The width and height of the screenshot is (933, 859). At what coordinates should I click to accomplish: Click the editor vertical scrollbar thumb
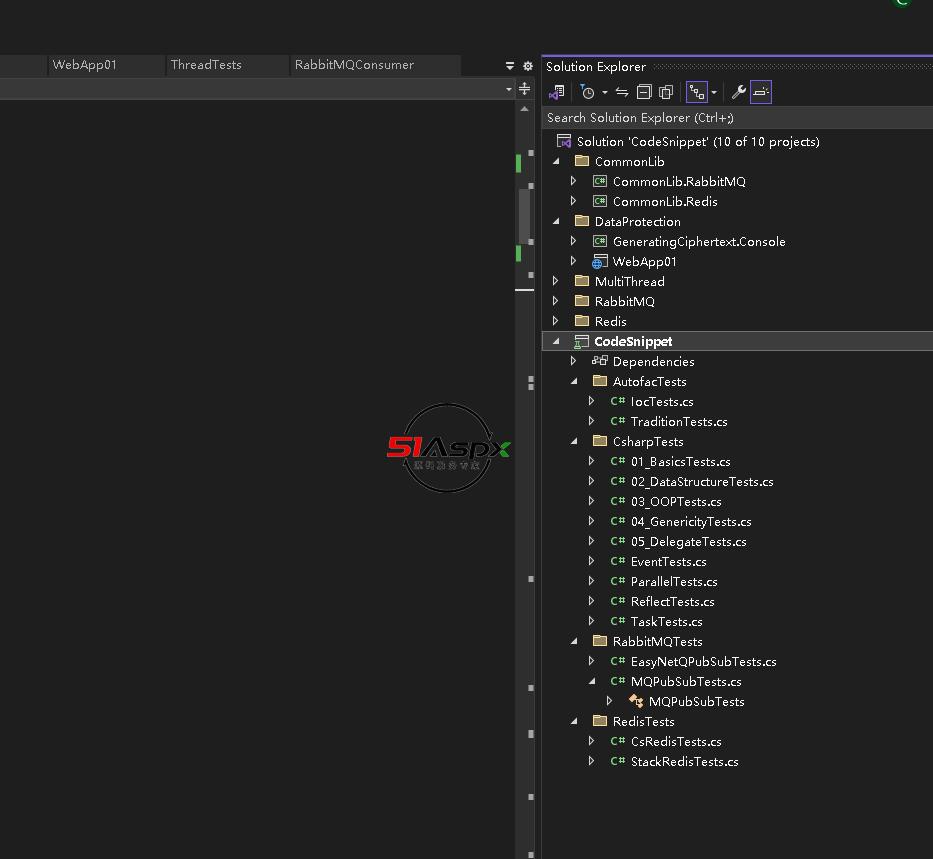524,215
